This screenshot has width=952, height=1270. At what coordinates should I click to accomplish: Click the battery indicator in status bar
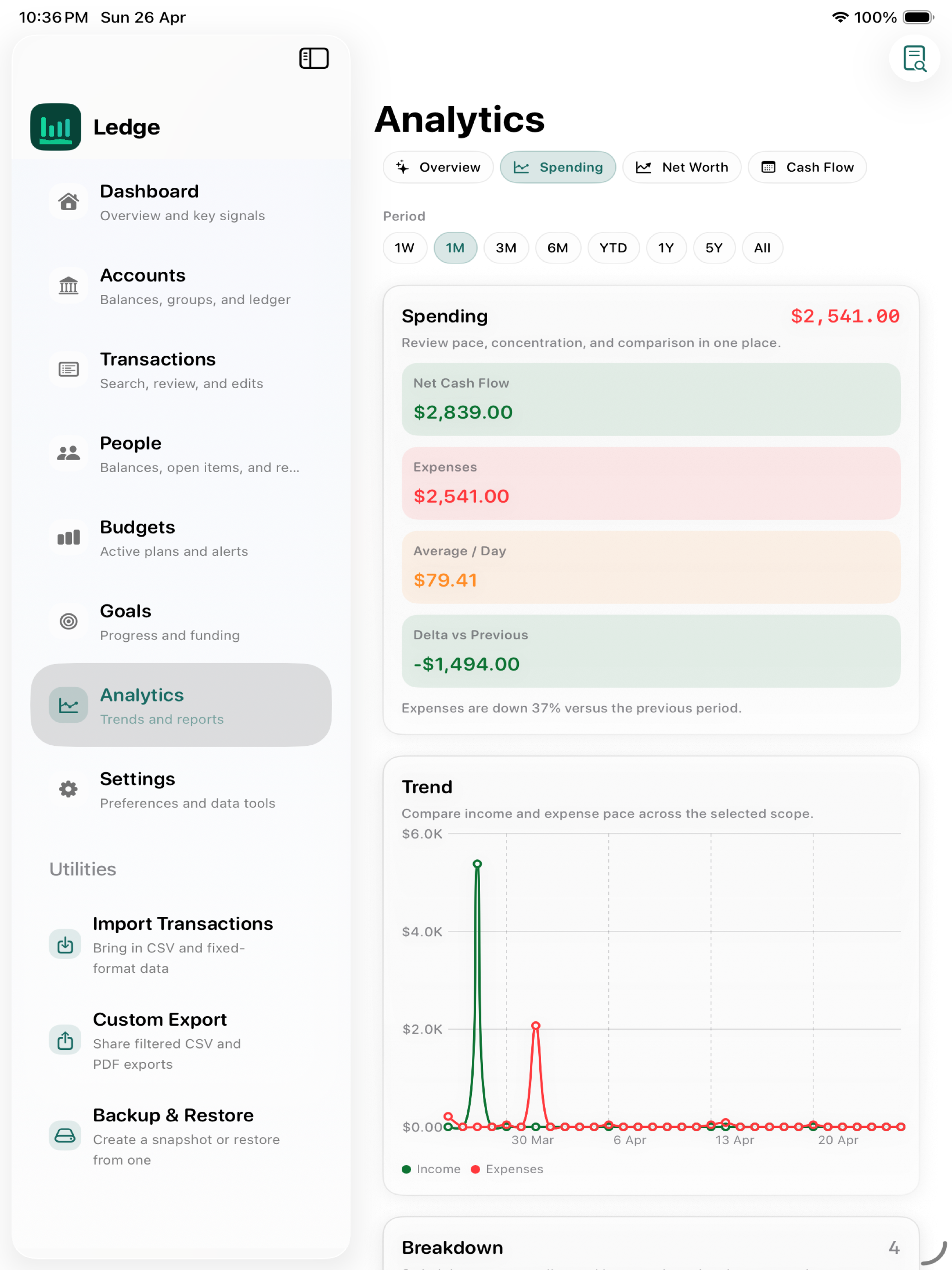[x=919, y=17]
